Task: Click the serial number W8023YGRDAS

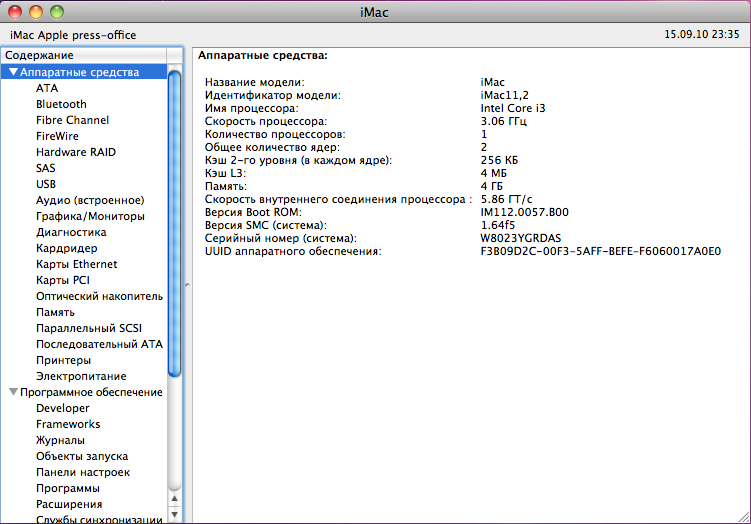Action: [521, 238]
